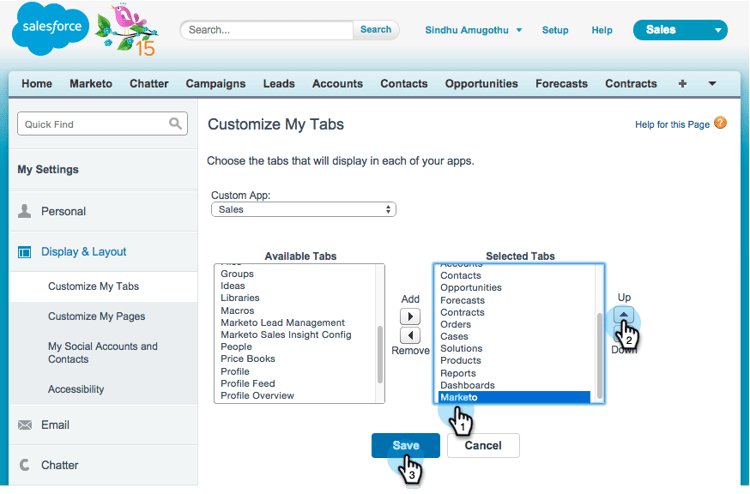Click the Salesforce cloud logo

point(51,28)
